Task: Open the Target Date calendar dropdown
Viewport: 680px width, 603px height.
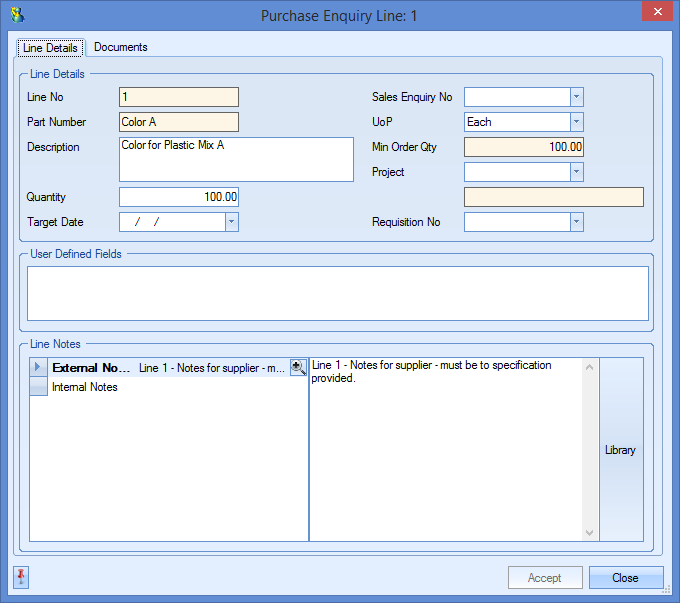Action: pos(231,222)
